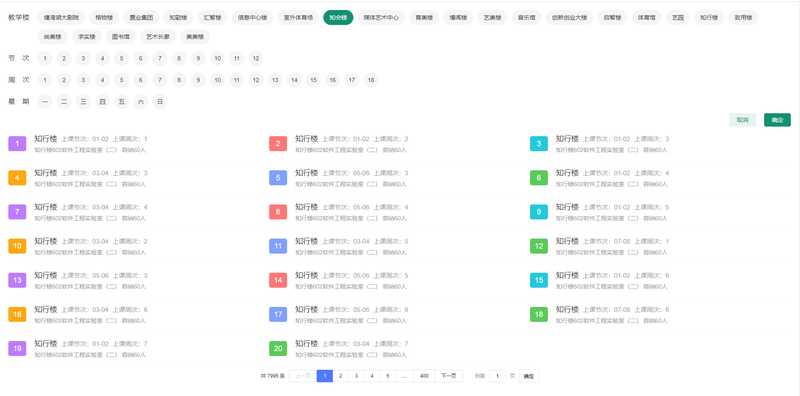The image size is (800, 396).
Task: Toggle 知行楼 chip in the 教学楼 filter row
Action: point(709,18)
